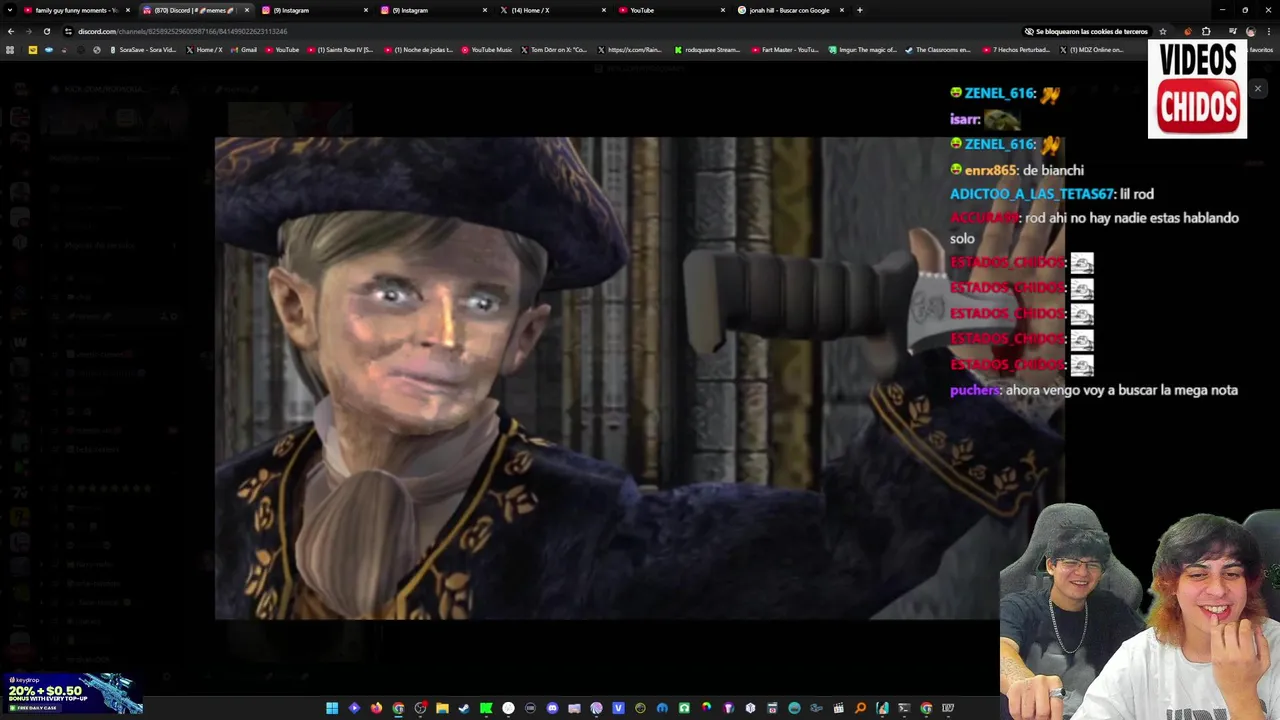Open the 7 Hechos Perturbadores bookmark
Viewport: 1280px width, 720px height.
pyautogui.click(x=1016, y=49)
